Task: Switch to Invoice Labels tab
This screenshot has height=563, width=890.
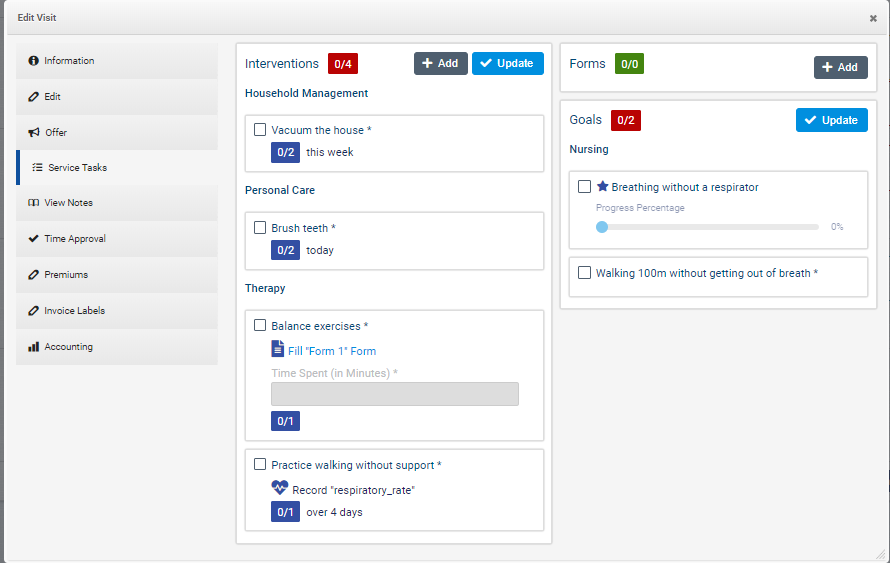Action: click(74, 311)
